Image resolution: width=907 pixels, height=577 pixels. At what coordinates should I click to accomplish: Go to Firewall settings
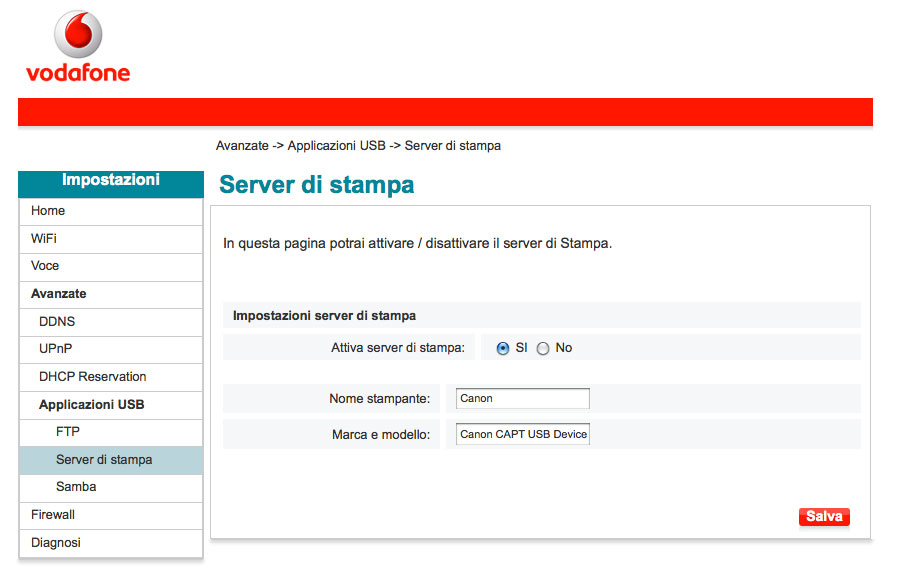pyautogui.click(x=110, y=515)
